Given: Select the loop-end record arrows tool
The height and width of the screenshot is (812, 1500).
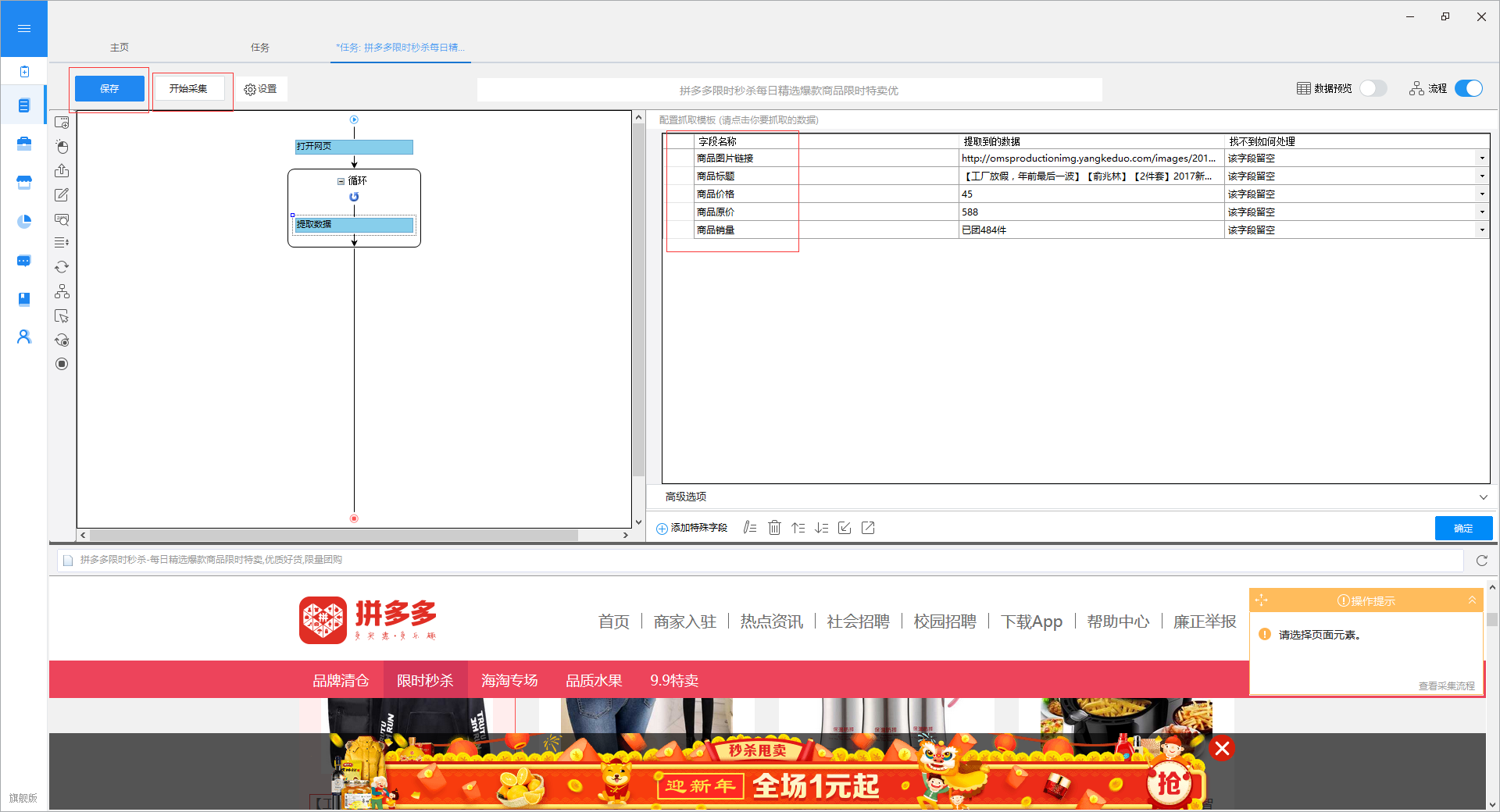Looking at the screenshot, I should coord(62,340).
